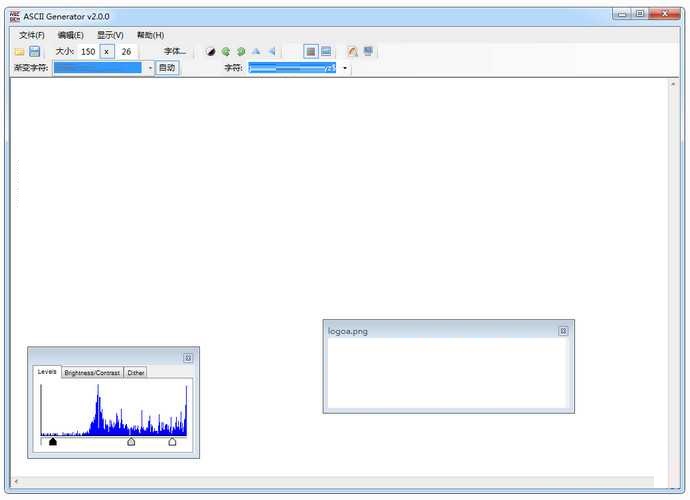690x500 pixels.
Task: Toggle the levels panel display icon
Action: pyautogui.click(x=311, y=51)
